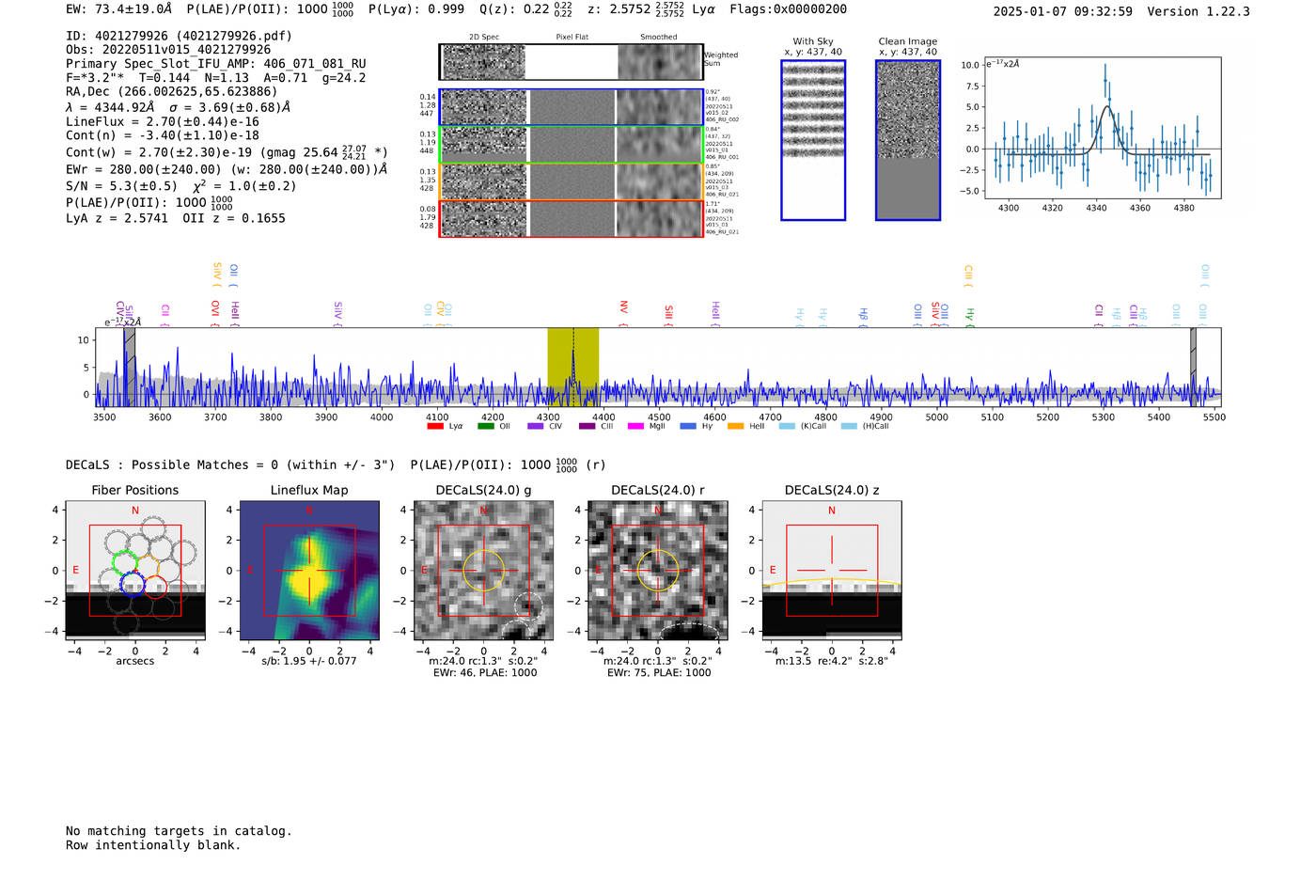The image size is (1316, 896).
Task: Click the red-bordered fiber 2D spectrum row
Action: (x=572, y=218)
